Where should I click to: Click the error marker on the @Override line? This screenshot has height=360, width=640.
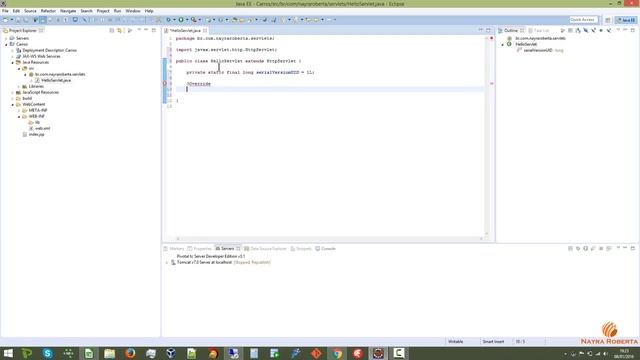tap(165, 83)
